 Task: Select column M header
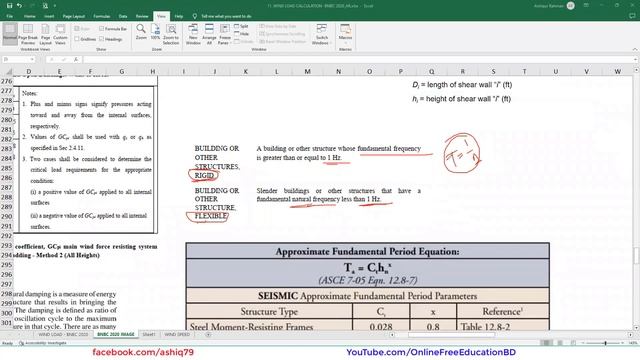click(307, 71)
